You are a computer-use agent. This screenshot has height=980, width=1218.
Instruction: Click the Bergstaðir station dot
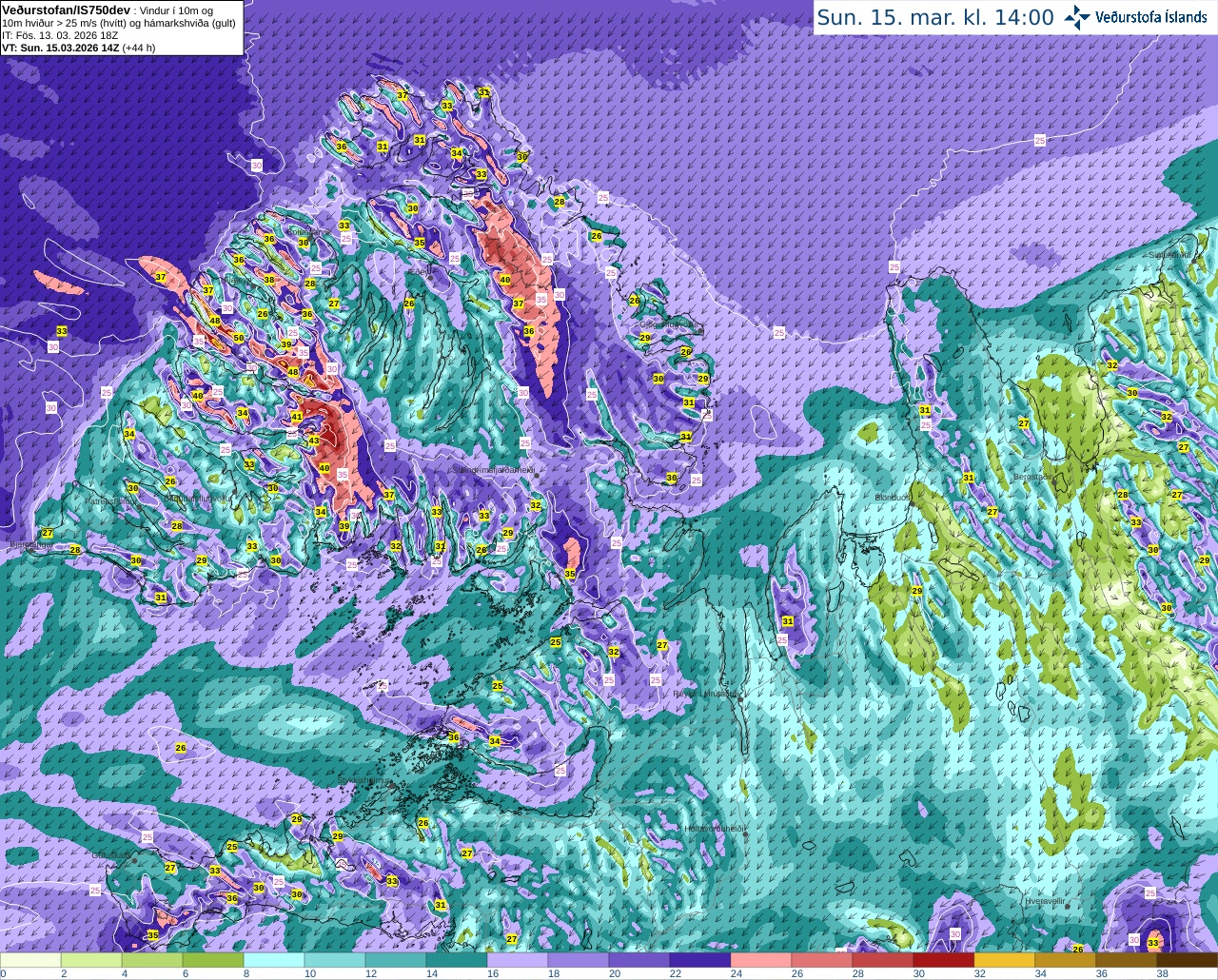(x=1056, y=481)
